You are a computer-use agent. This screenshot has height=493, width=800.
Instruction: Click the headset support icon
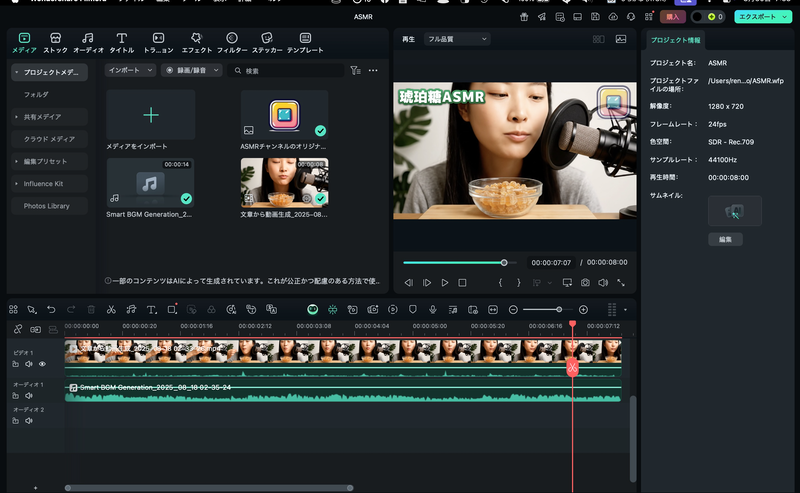(631, 17)
